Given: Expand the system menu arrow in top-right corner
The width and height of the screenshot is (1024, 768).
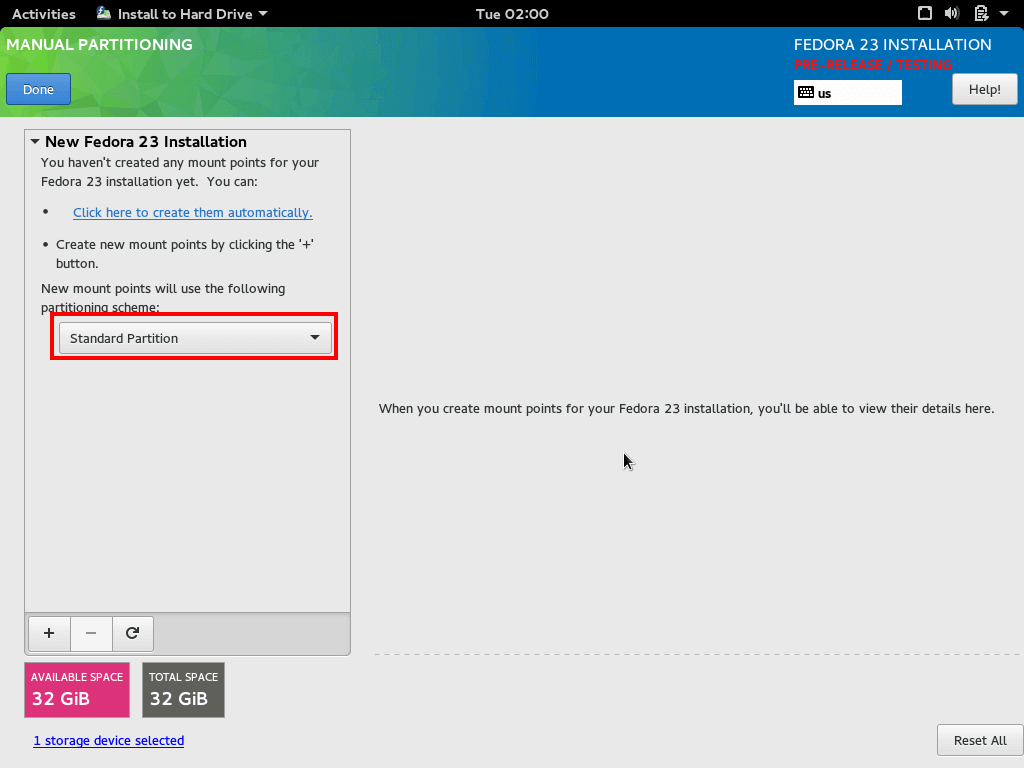Looking at the screenshot, I should tap(1003, 14).
